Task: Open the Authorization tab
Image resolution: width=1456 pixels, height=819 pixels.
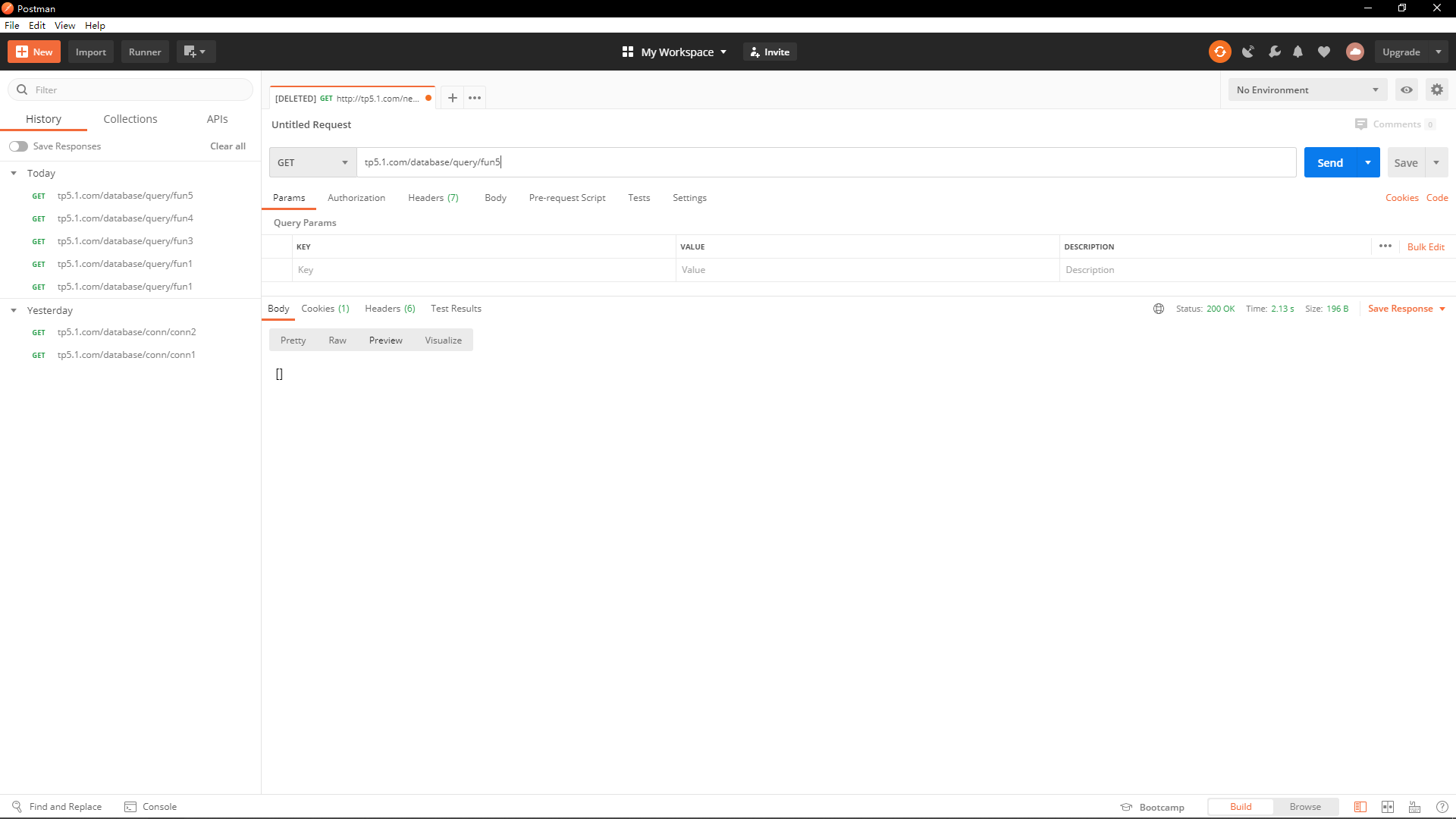Action: (x=356, y=198)
